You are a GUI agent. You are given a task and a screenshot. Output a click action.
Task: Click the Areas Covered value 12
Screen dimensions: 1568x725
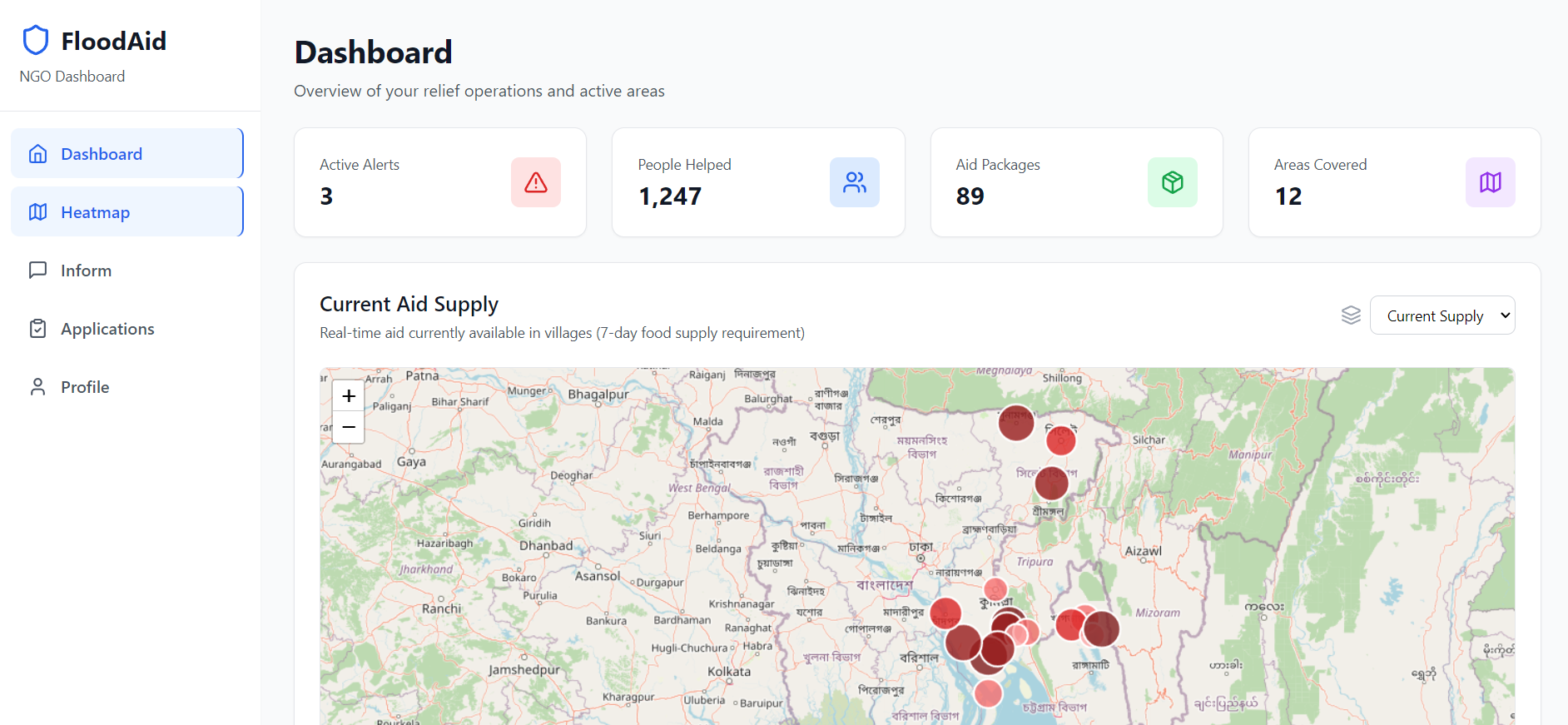[x=1288, y=196]
